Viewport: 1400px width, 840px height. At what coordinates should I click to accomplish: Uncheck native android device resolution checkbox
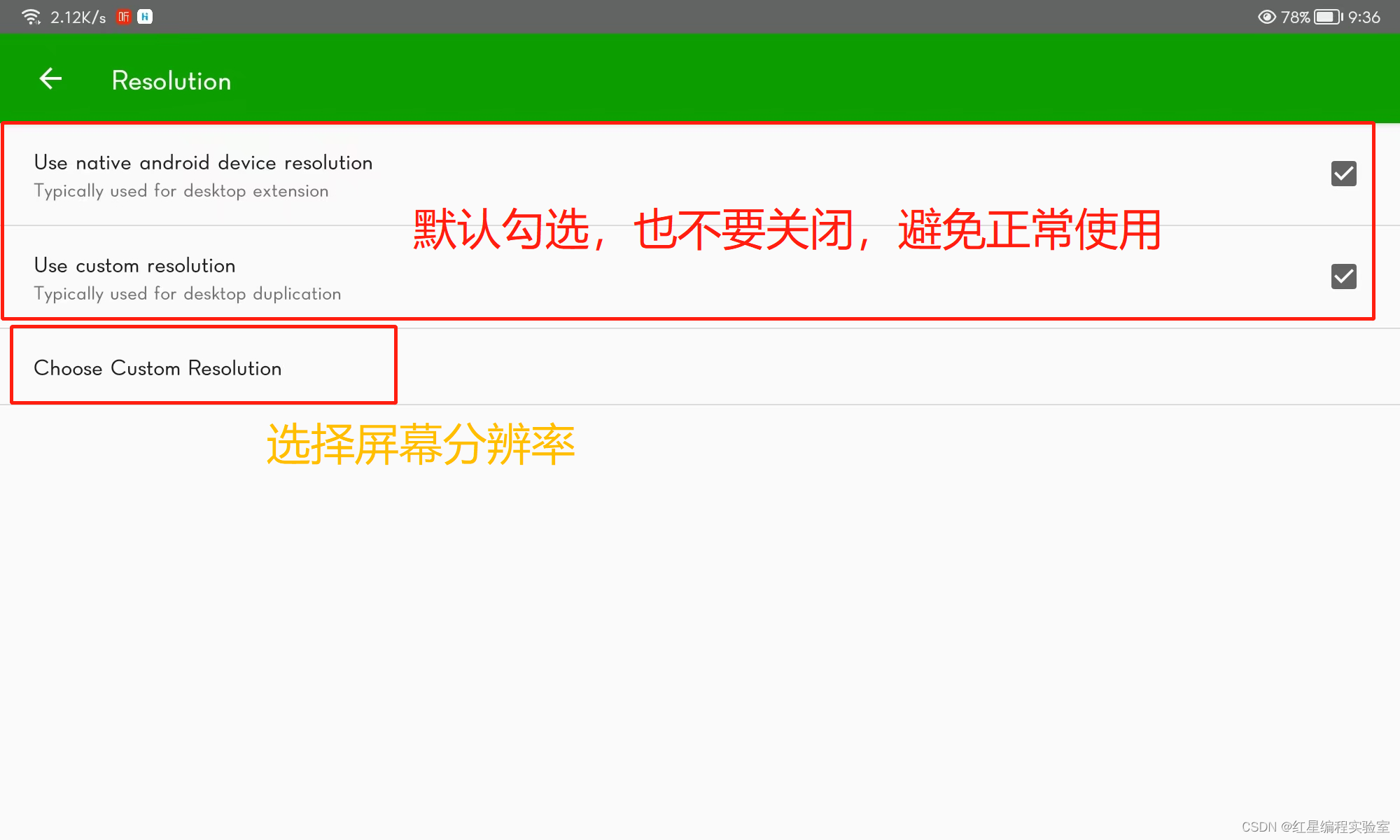click(x=1343, y=174)
